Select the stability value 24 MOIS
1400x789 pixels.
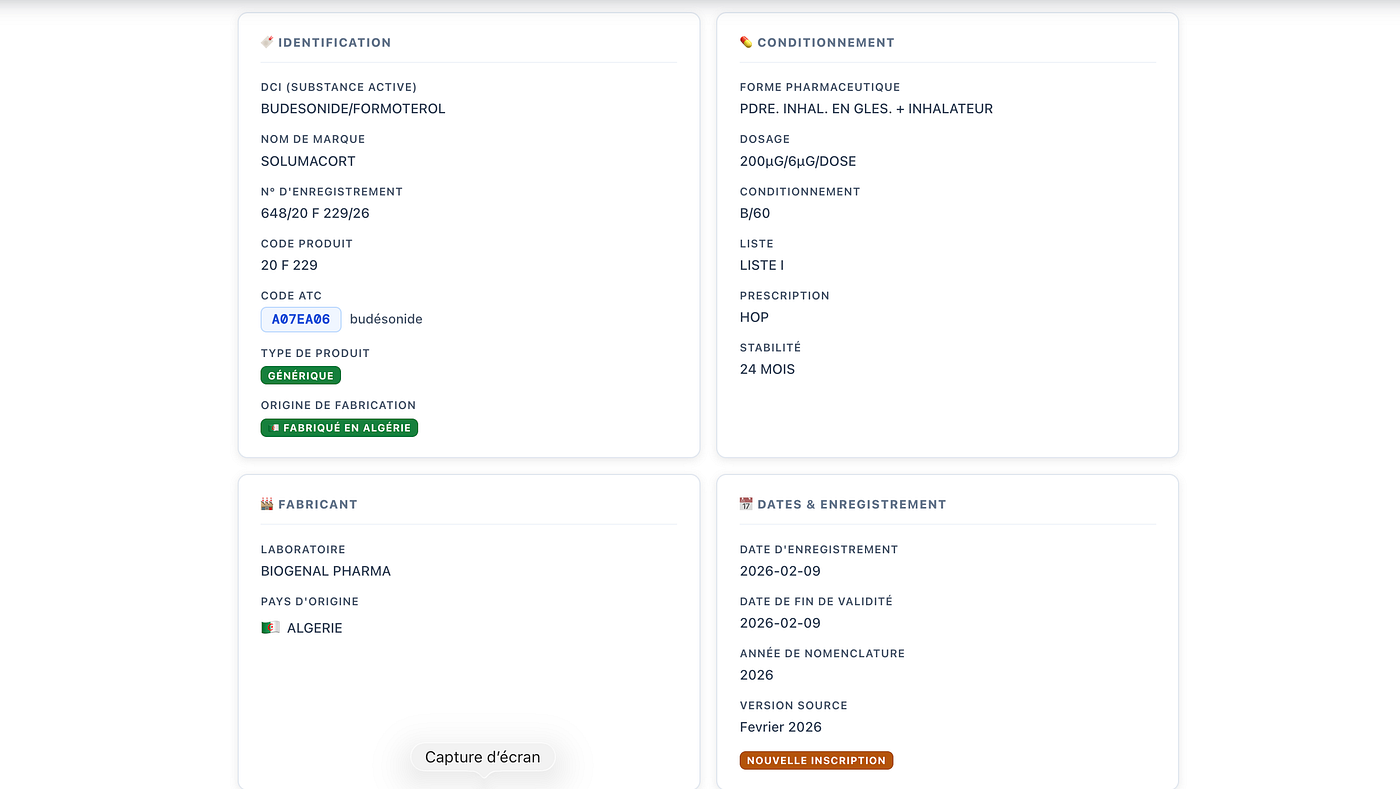click(x=767, y=369)
